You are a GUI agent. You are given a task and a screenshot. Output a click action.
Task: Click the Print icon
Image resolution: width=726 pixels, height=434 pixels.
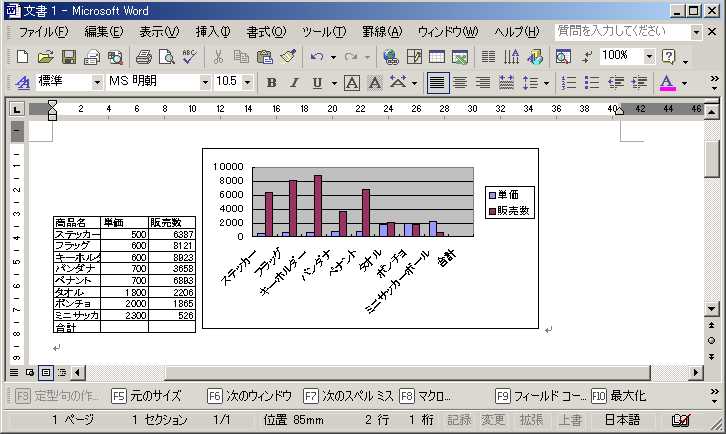tap(144, 57)
